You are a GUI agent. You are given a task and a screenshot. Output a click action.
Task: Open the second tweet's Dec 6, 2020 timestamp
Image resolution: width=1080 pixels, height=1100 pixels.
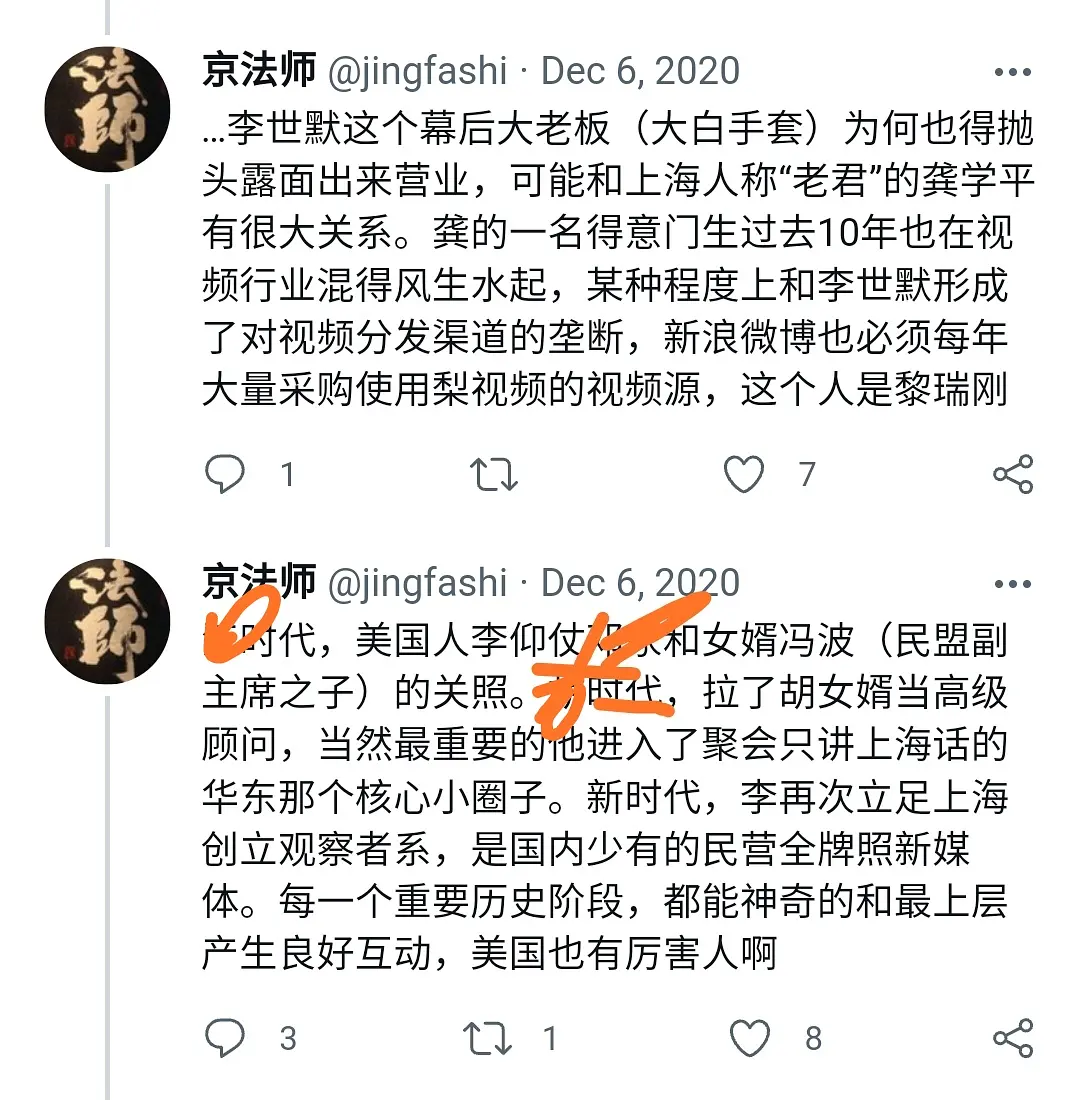tap(640, 583)
